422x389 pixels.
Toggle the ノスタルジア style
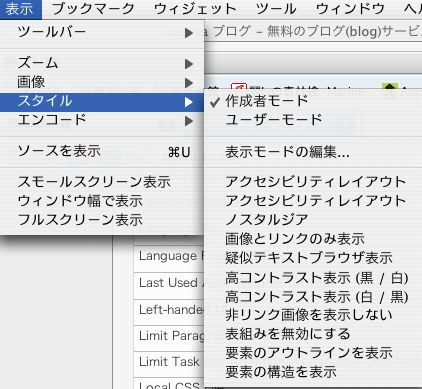pos(313,220)
